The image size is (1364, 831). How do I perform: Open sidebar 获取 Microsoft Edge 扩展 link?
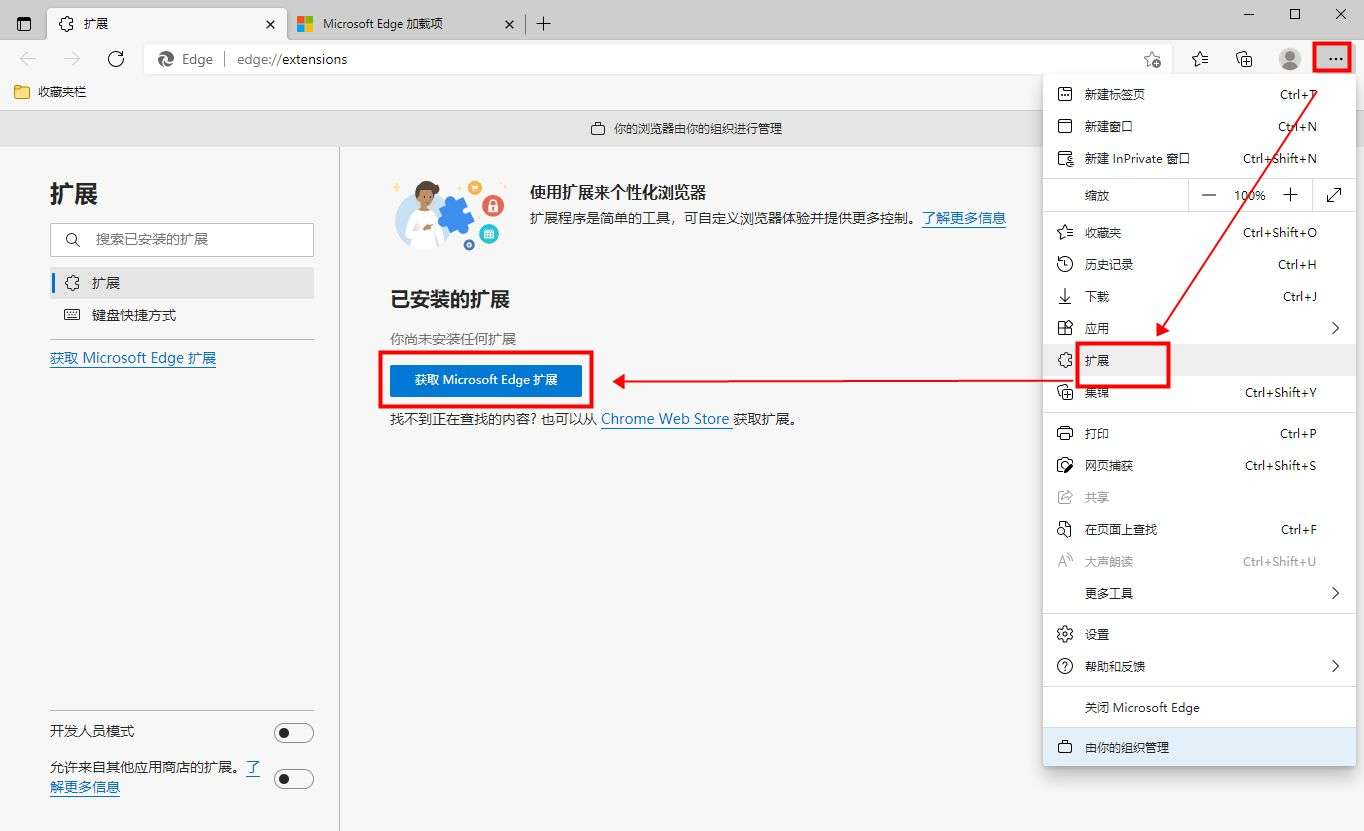point(133,358)
